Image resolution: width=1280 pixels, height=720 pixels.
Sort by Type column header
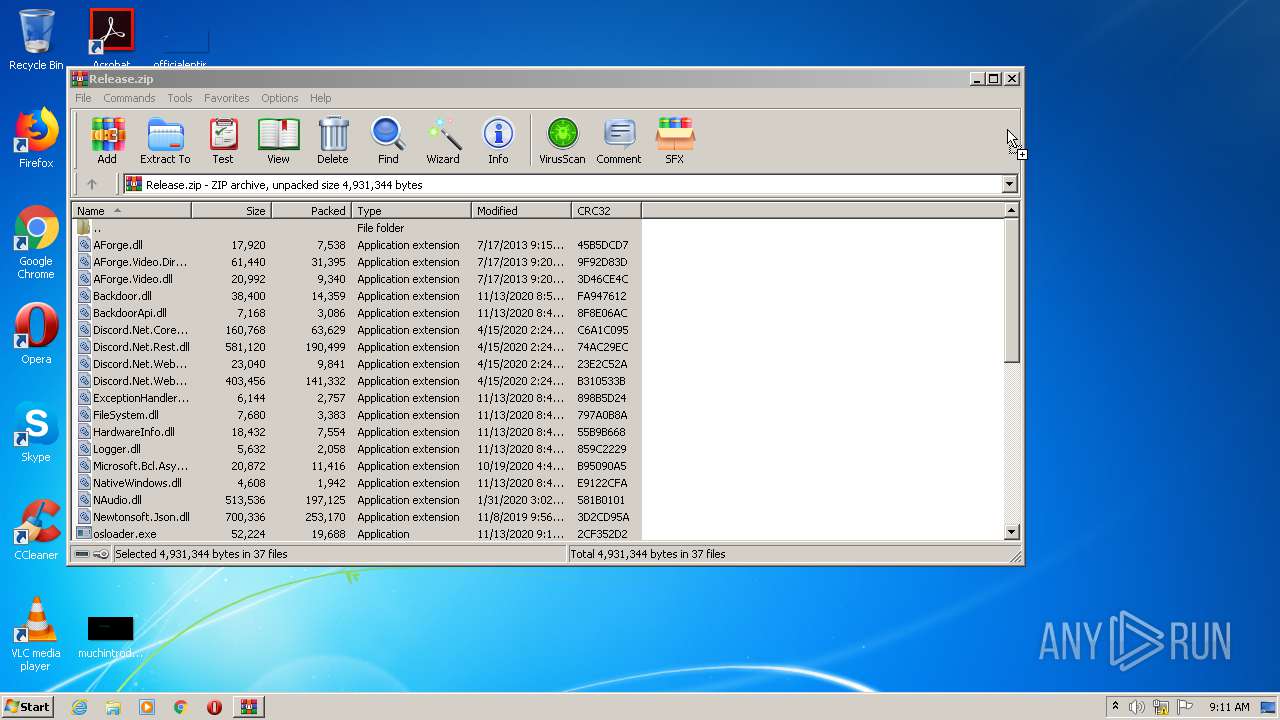[x=411, y=210]
